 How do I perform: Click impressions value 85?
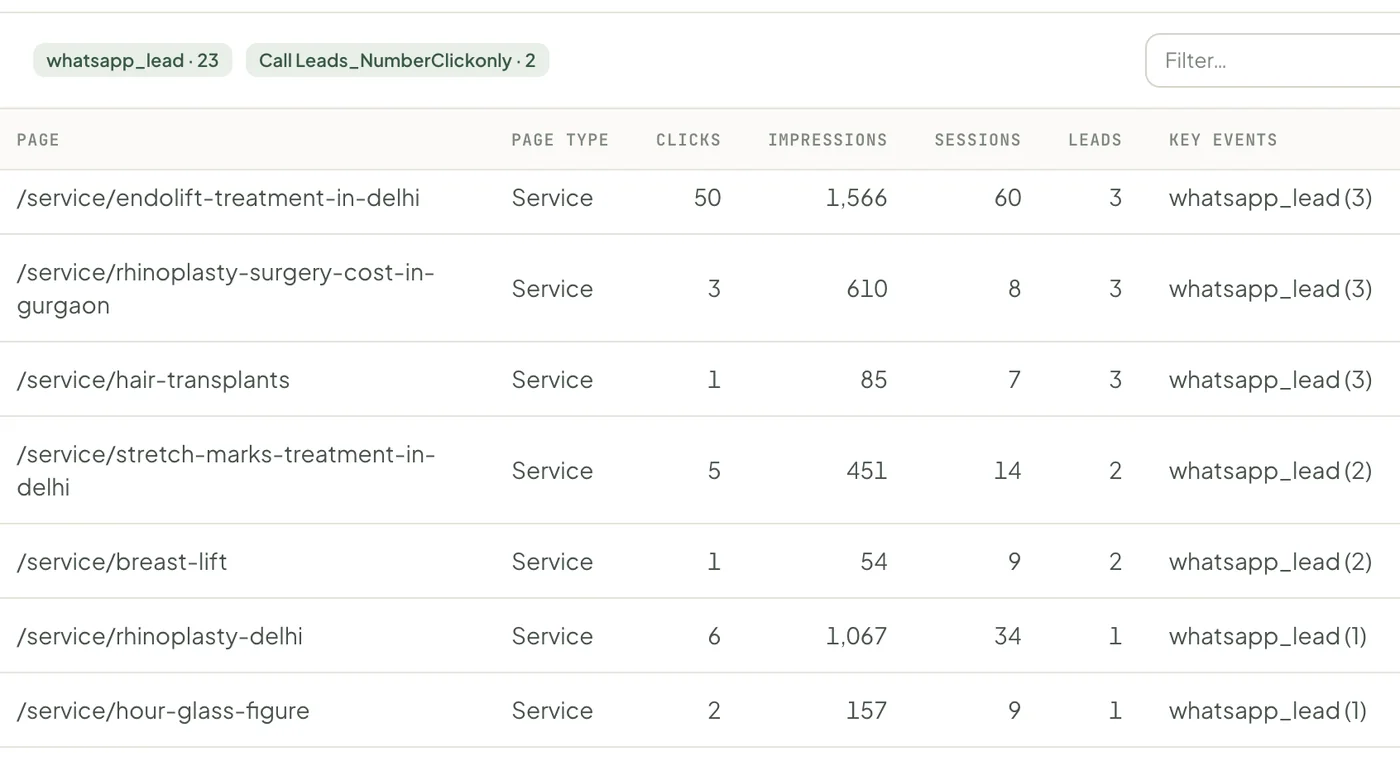pyautogui.click(x=874, y=380)
